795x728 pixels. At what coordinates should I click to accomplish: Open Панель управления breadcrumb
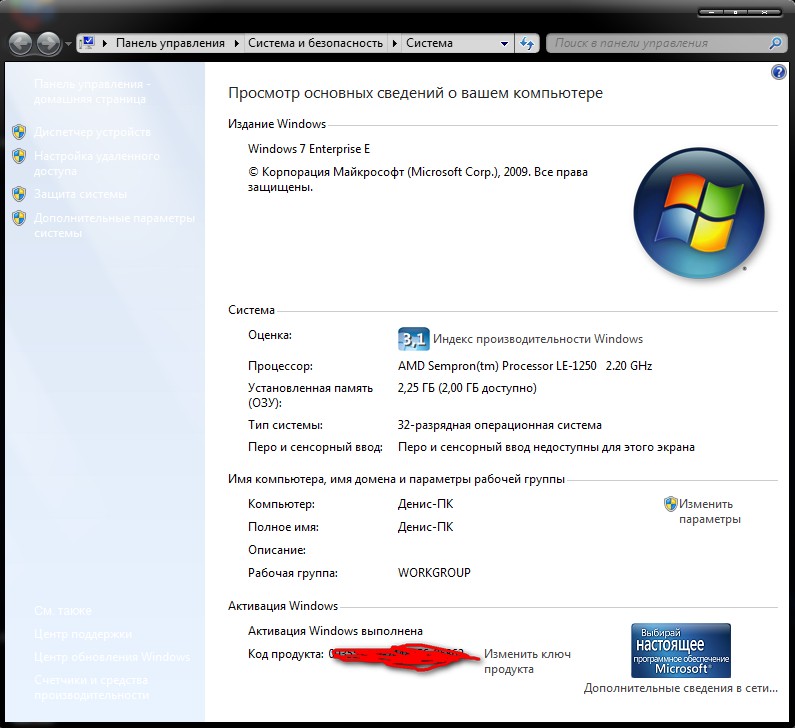click(170, 43)
